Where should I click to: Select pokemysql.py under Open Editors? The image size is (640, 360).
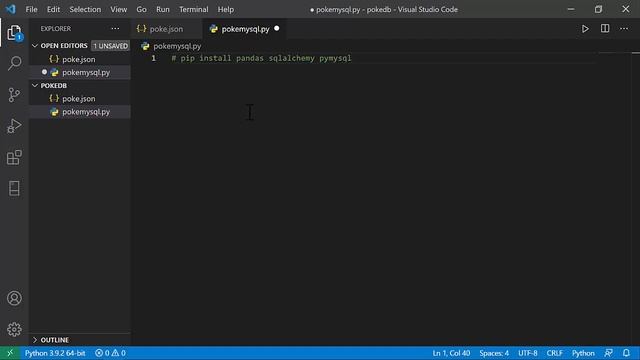pos(80,72)
